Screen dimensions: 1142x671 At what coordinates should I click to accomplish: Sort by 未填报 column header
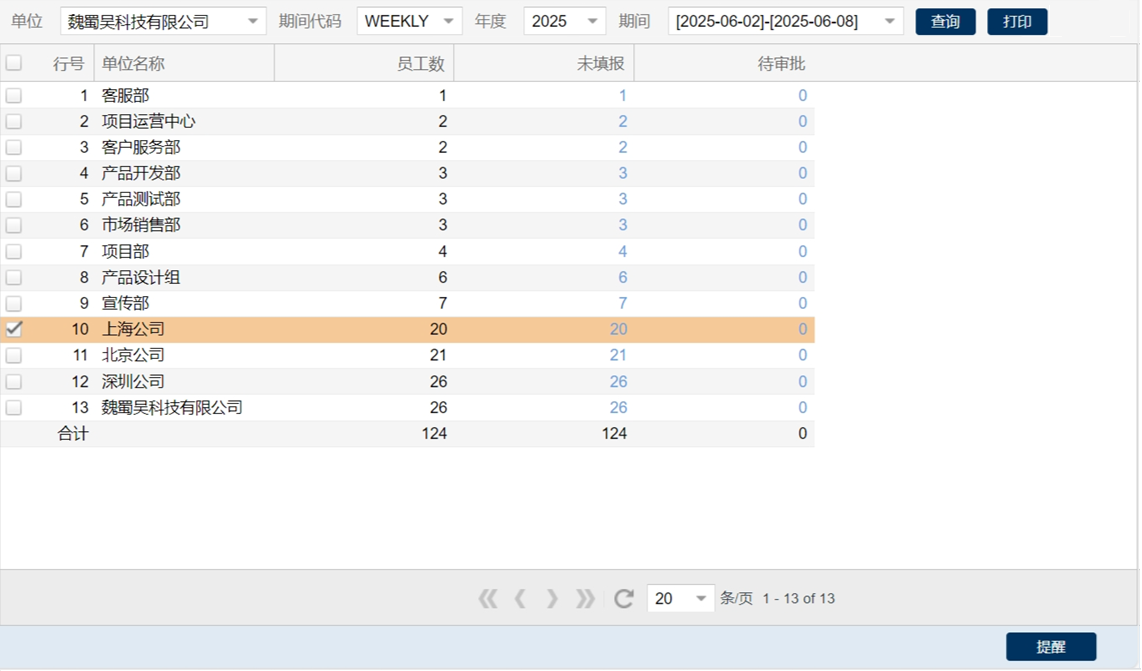[600, 63]
